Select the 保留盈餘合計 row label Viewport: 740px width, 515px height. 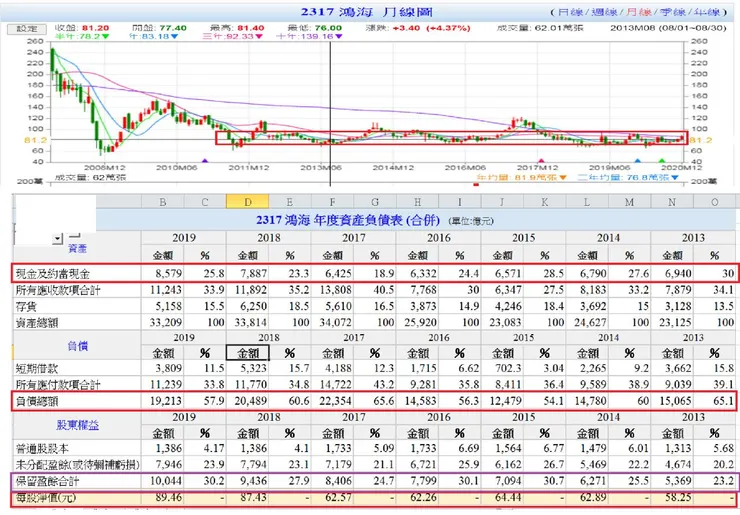pyautogui.click(x=47, y=481)
